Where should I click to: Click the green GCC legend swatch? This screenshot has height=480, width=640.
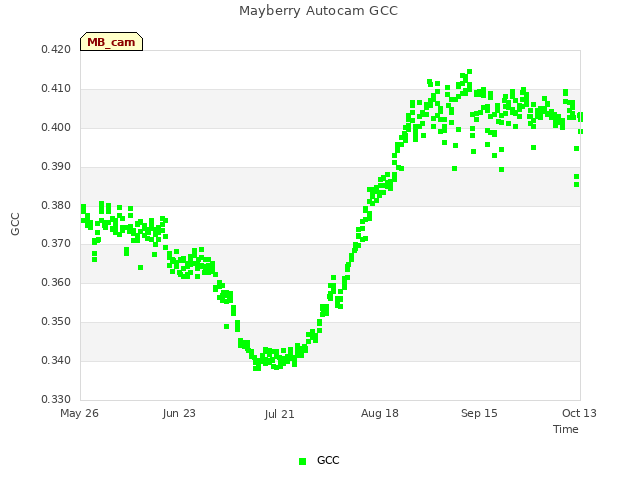tap(302, 461)
